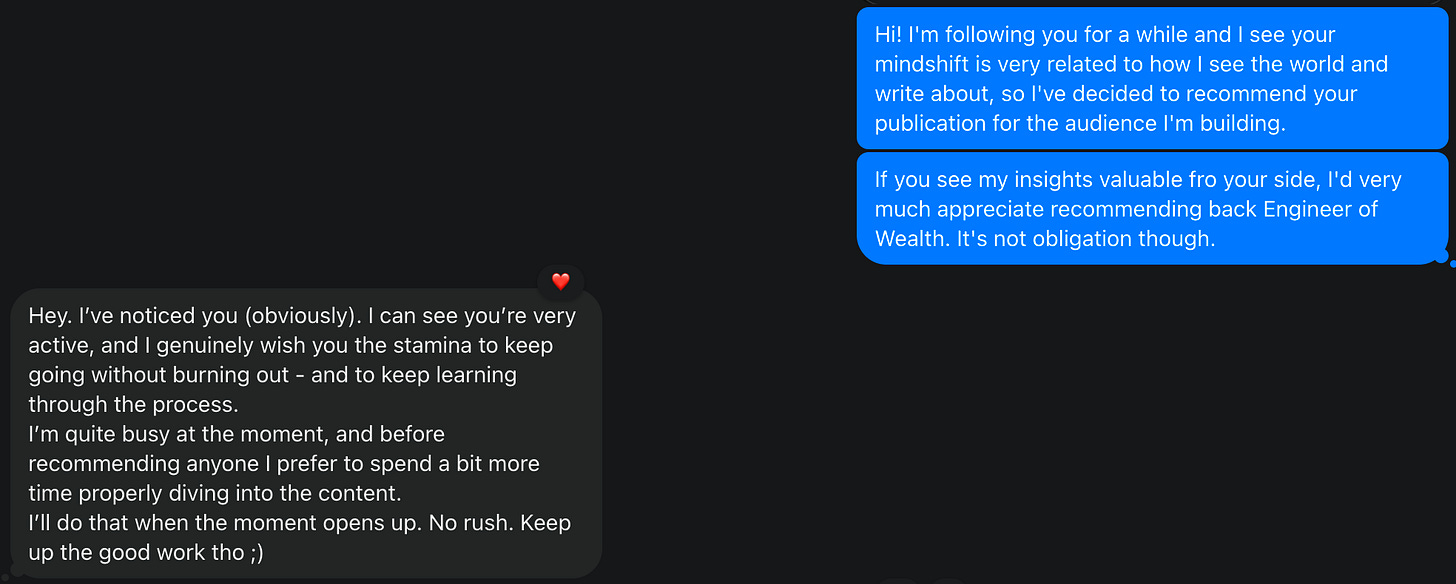The width and height of the screenshot is (1456, 584).
Task: Select the first blue sent message bubble
Action: (1152, 78)
